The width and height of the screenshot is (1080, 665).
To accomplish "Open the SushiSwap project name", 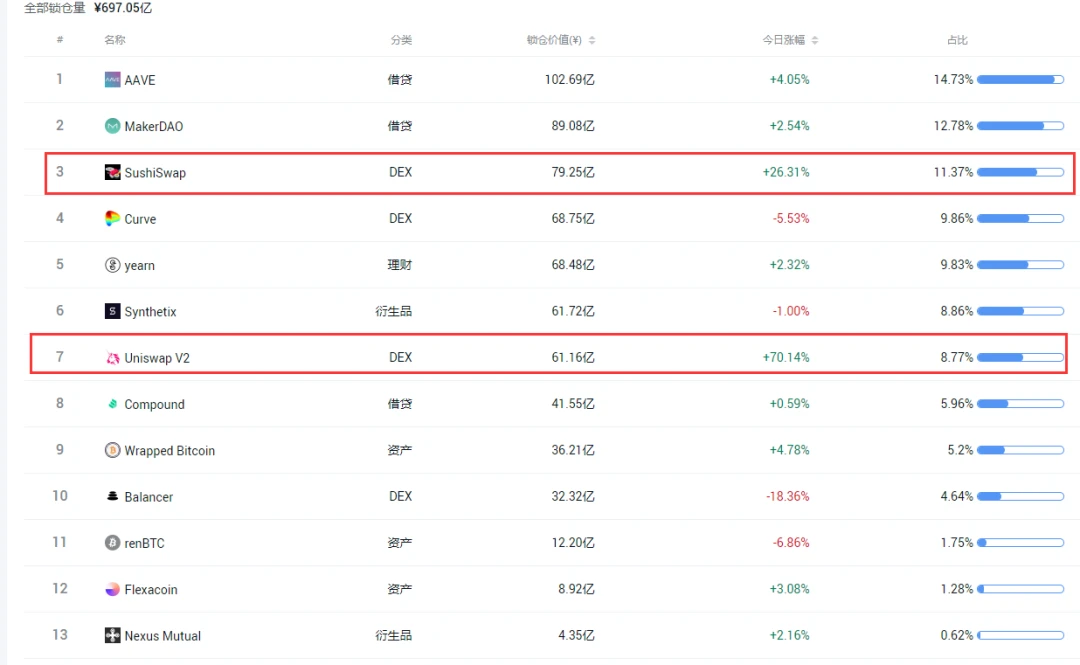I will (x=155, y=172).
